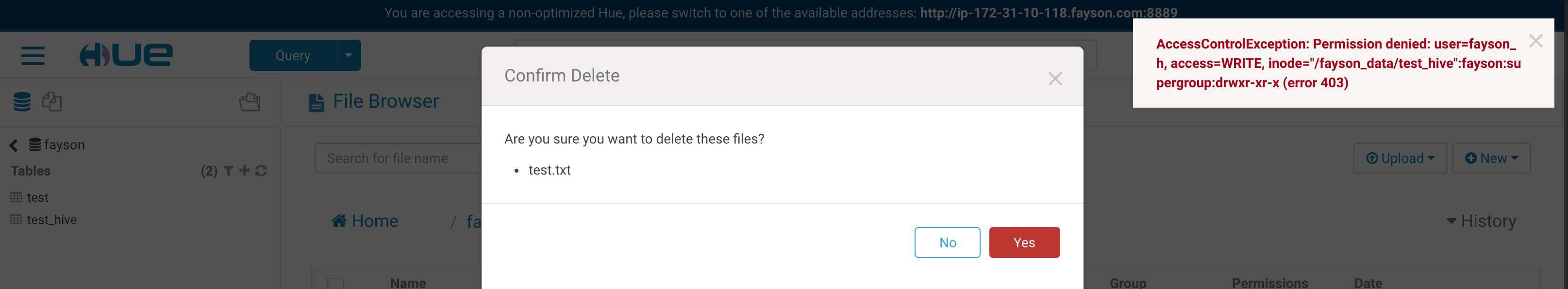Cancel deletion by clicking No

pyautogui.click(x=947, y=242)
